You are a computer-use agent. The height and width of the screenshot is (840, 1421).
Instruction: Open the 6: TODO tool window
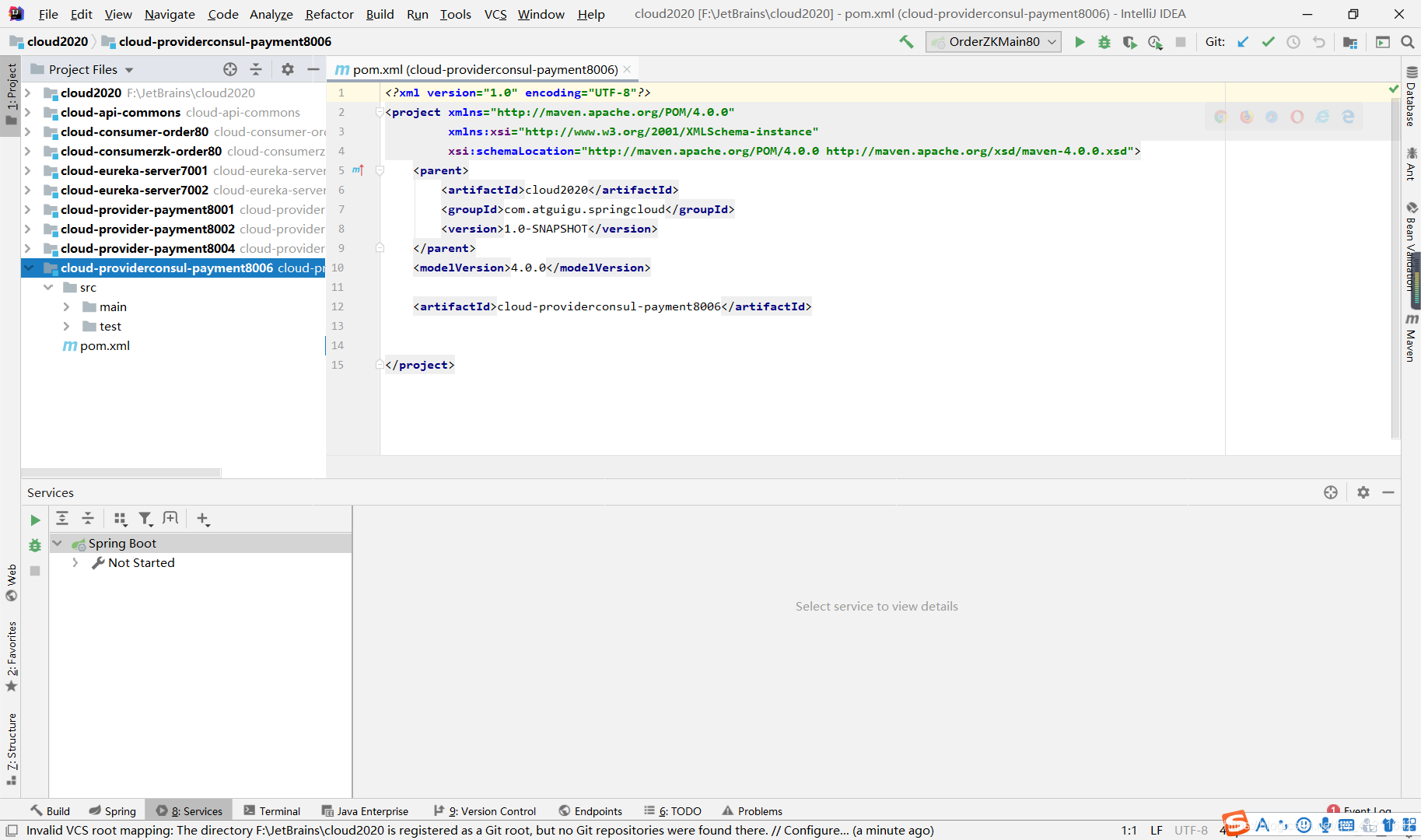click(x=673, y=810)
